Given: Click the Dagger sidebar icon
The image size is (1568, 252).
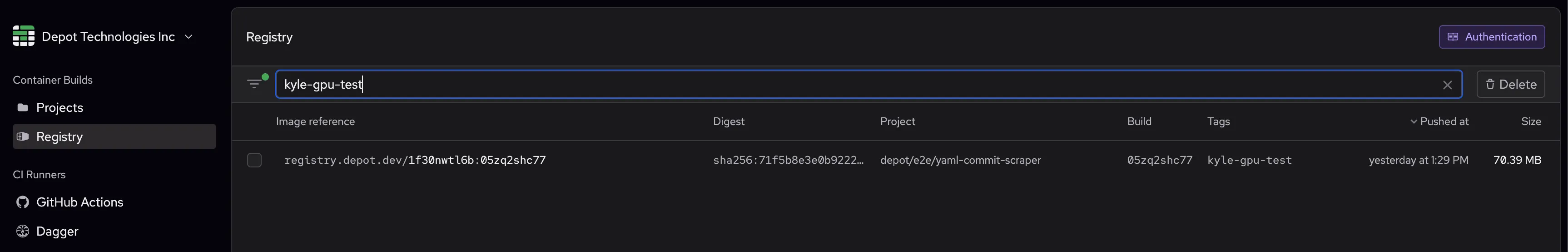Looking at the screenshot, I should coord(23,231).
